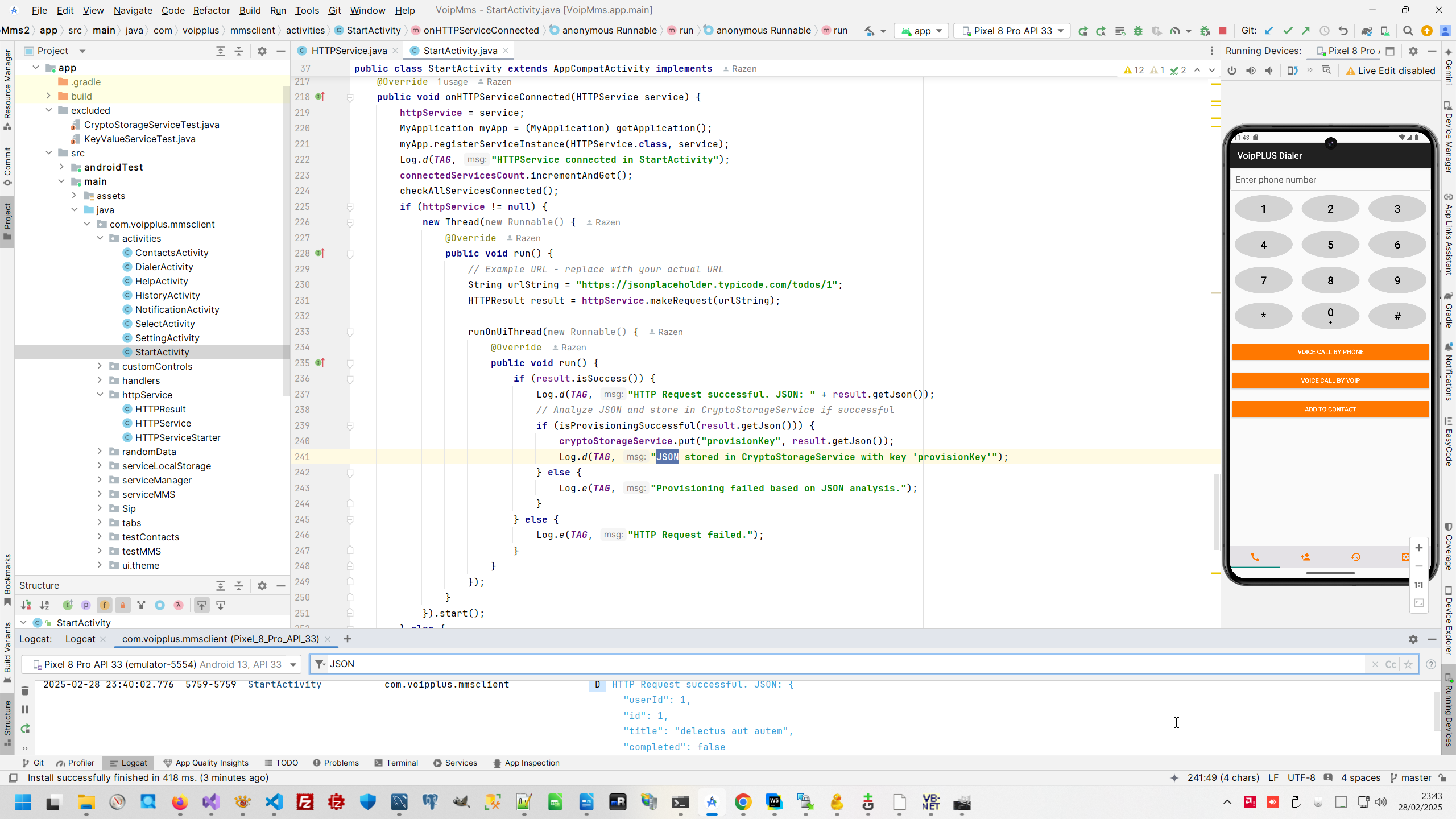Open the Pixel 8 Pro API 33 device dropdown

coord(1012,31)
